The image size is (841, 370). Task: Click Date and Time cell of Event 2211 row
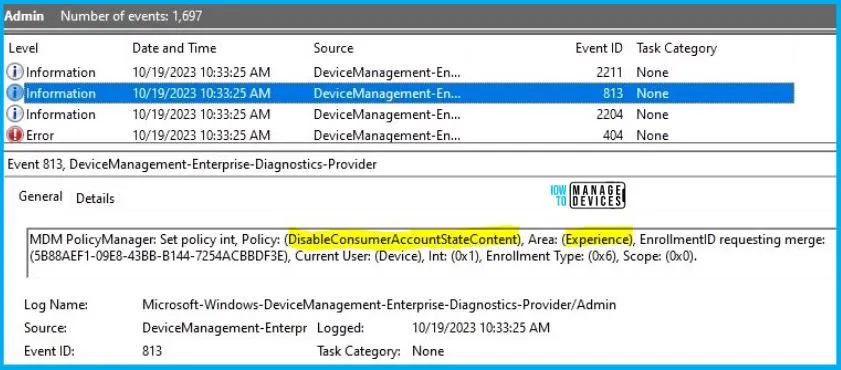pyautogui.click(x=201, y=72)
